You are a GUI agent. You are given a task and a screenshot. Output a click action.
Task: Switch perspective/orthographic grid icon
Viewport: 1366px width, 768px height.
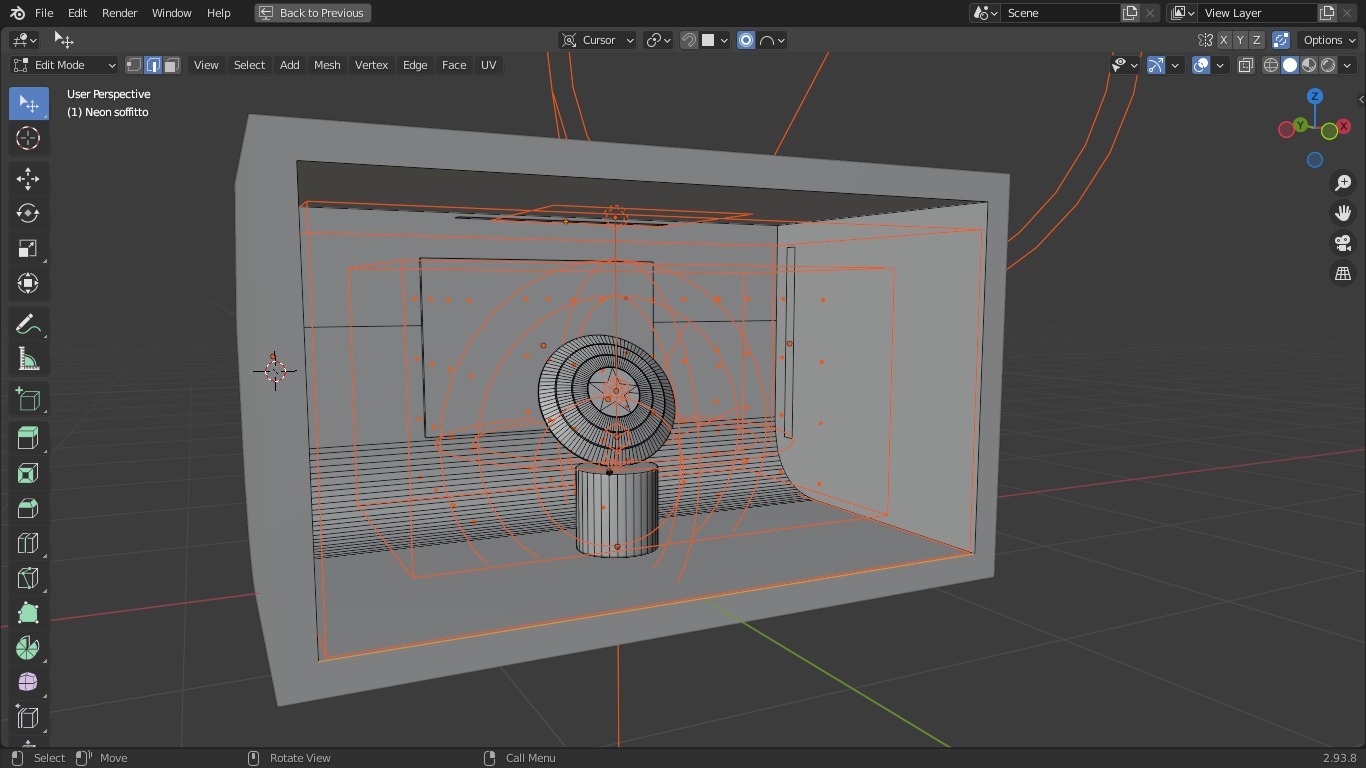1343,273
